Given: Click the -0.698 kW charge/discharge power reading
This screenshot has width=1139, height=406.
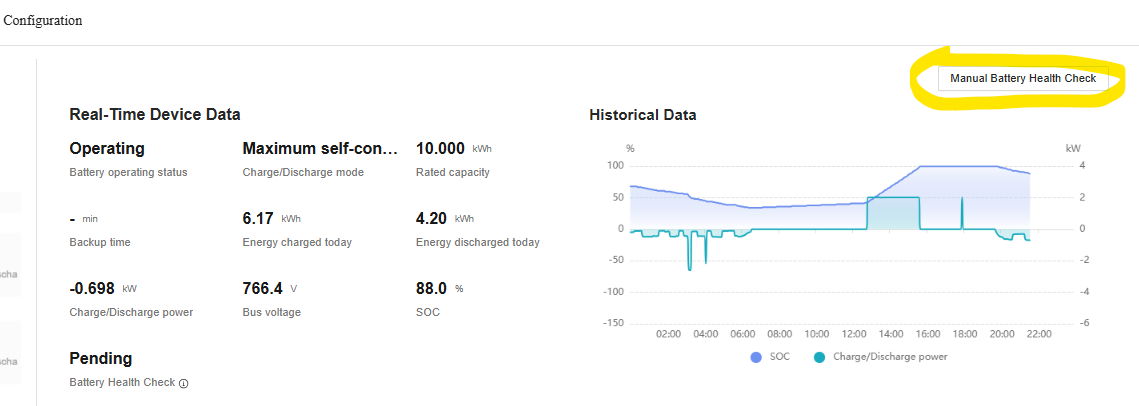Looking at the screenshot, I should [93, 288].
